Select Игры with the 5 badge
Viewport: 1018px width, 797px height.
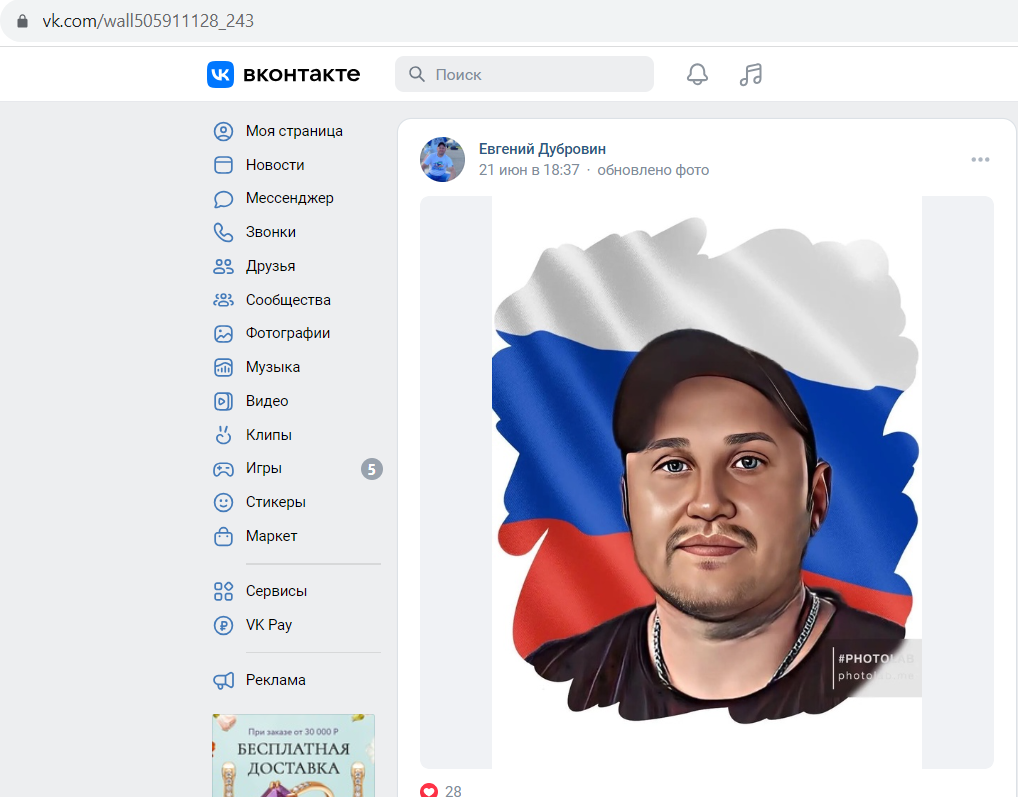pos(297,469)
